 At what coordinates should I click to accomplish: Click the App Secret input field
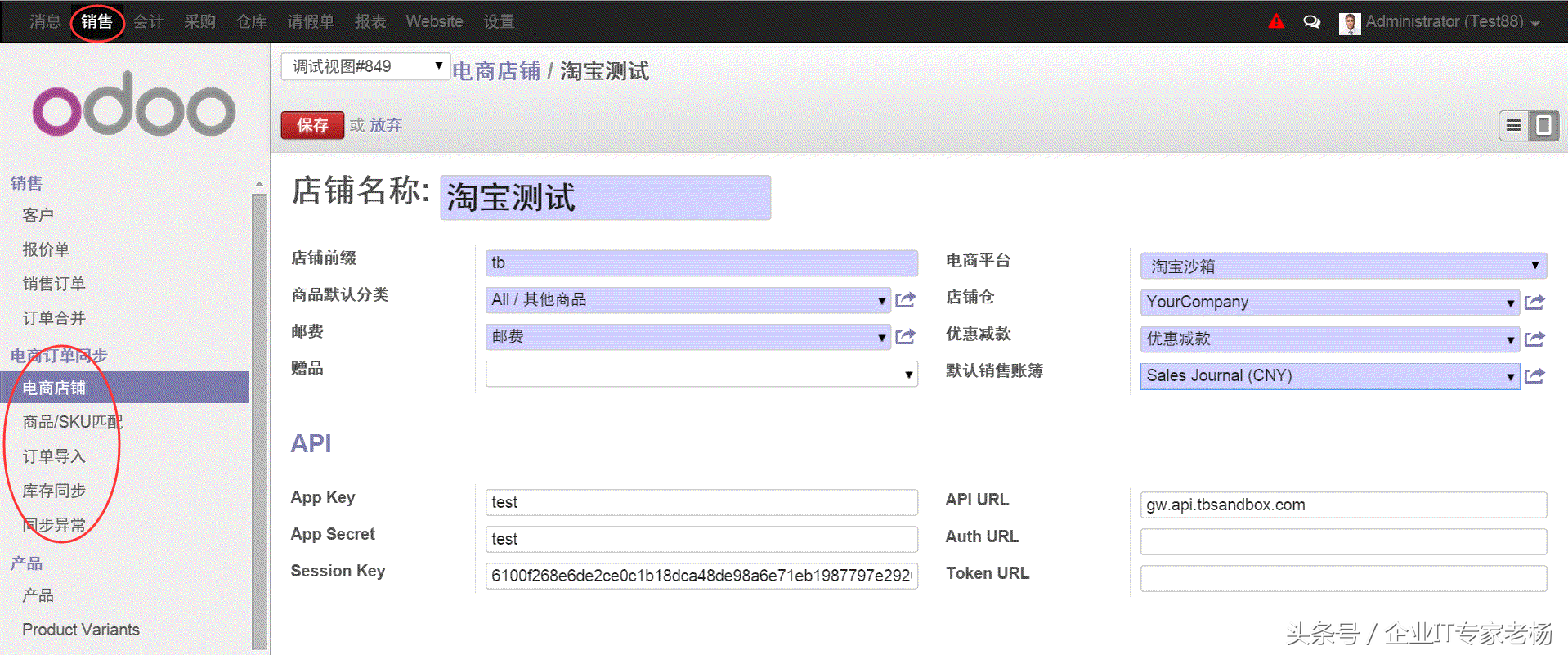pos(701,539)
